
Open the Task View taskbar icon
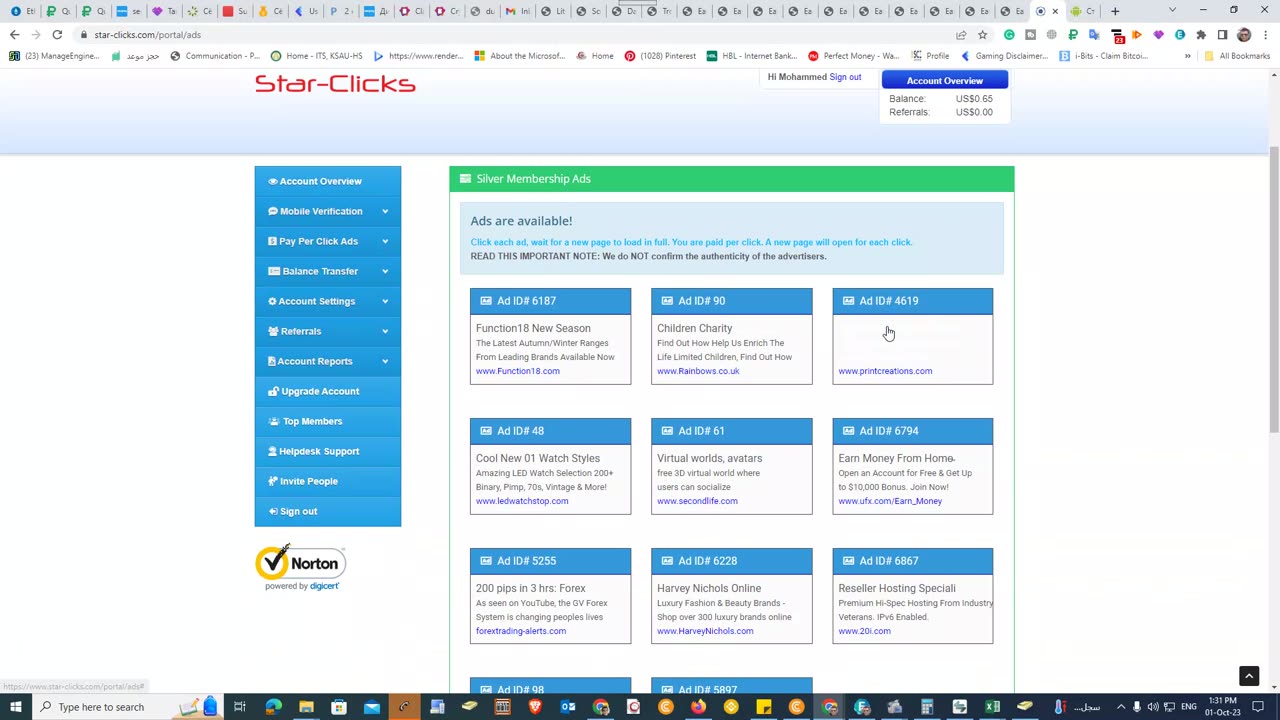[240, 707]
